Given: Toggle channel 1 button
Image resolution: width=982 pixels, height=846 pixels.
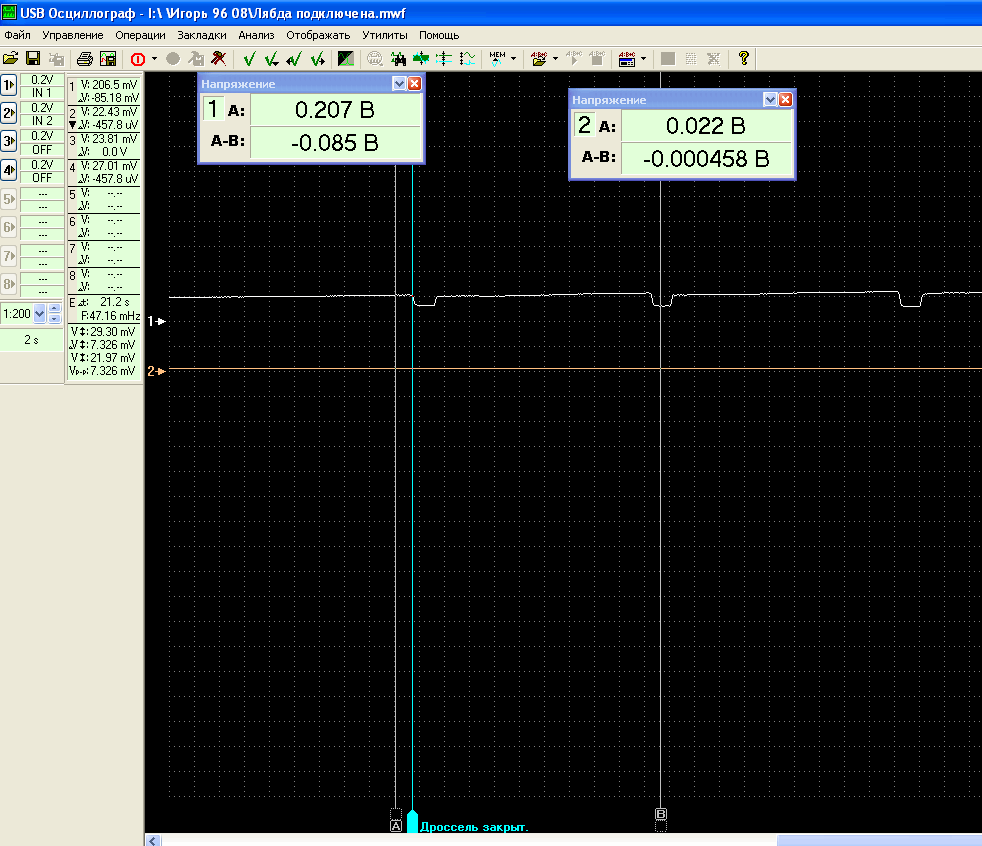Looking at the screenshot, I should tap(9, 84).
